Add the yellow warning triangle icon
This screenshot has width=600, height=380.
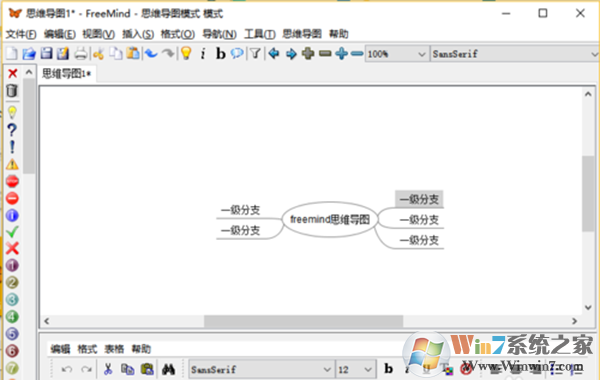12,164
